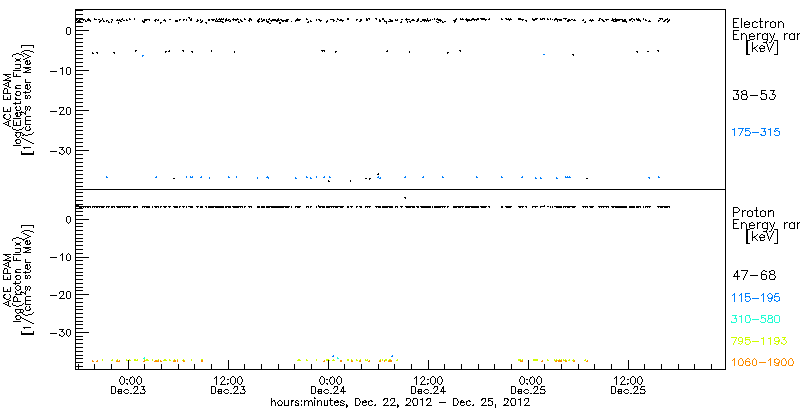
Task: Click the proton panel -10 y-axis label
Action: [x=60, y=258]
